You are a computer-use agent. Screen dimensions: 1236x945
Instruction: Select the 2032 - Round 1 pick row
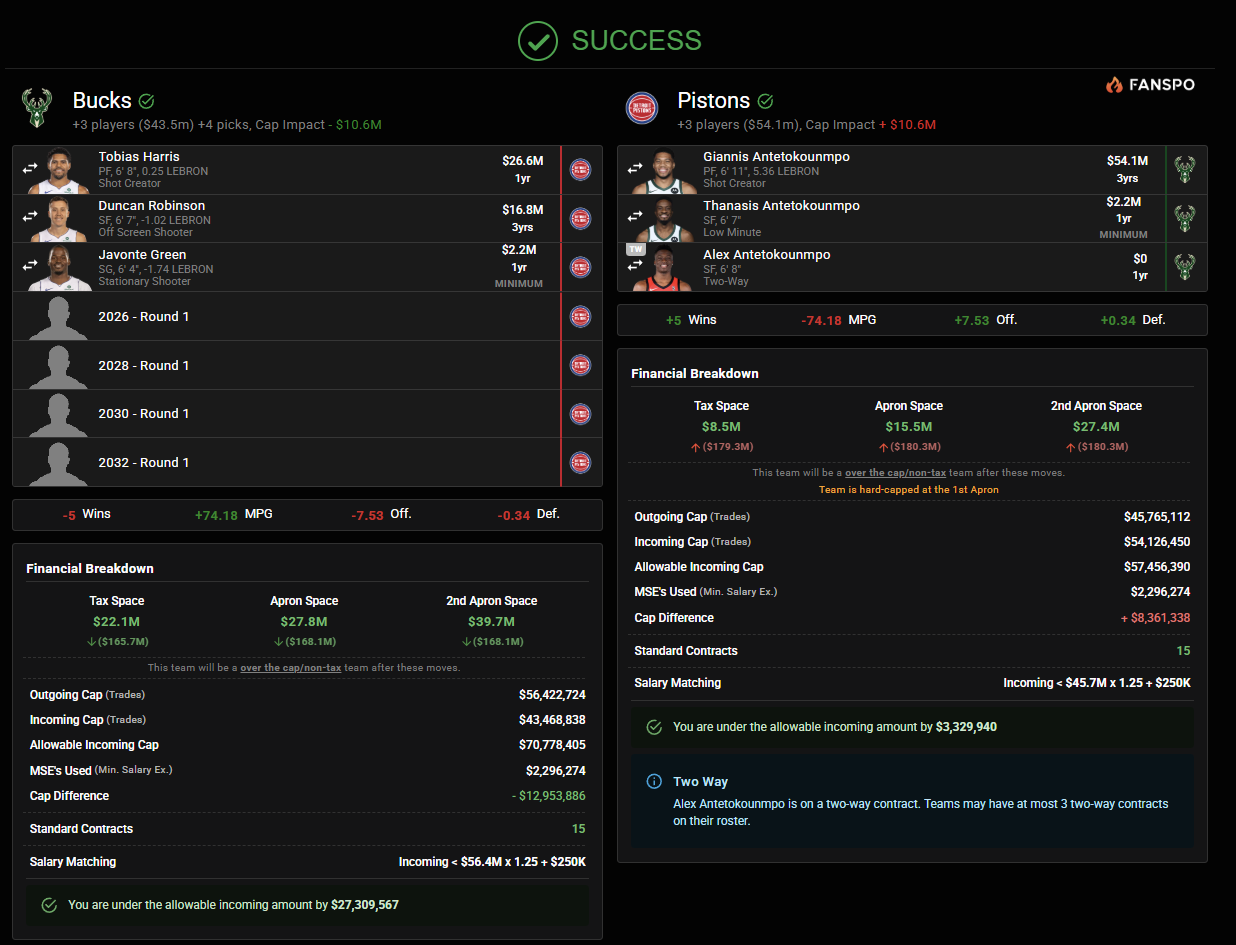(307, 462)
